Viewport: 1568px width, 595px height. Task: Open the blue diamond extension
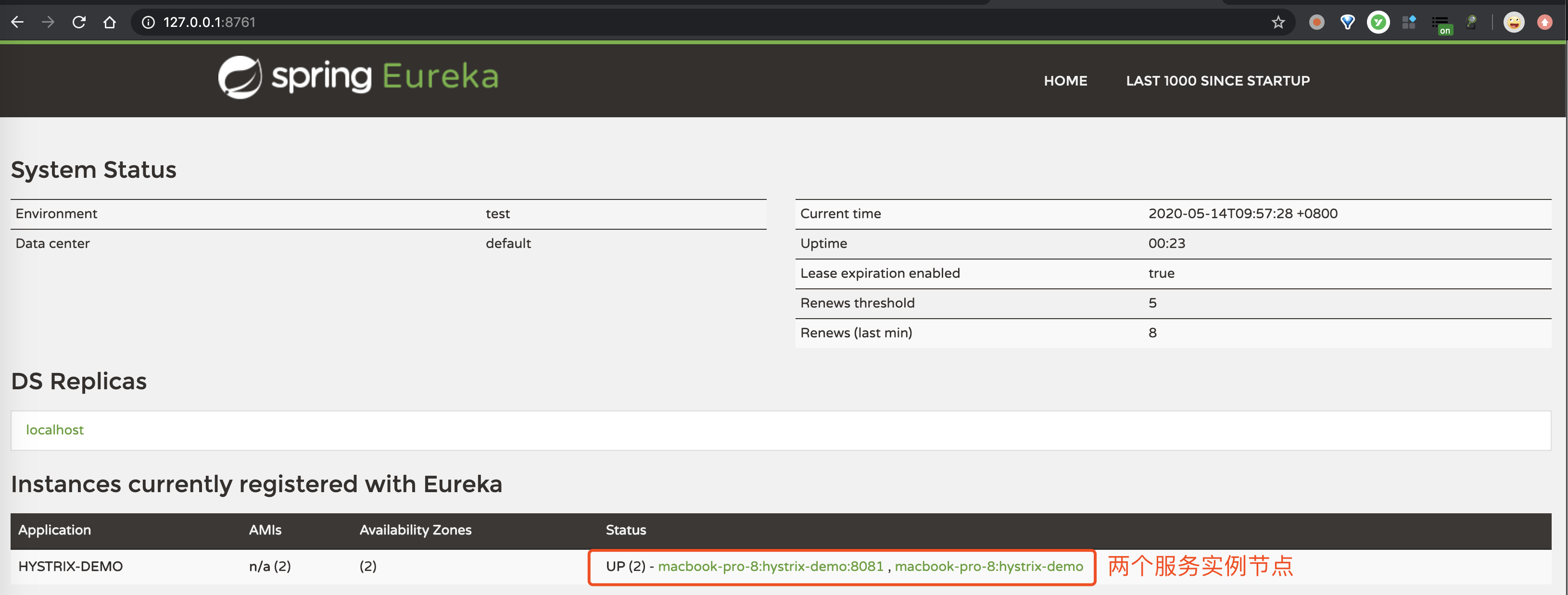point(1347,23)
